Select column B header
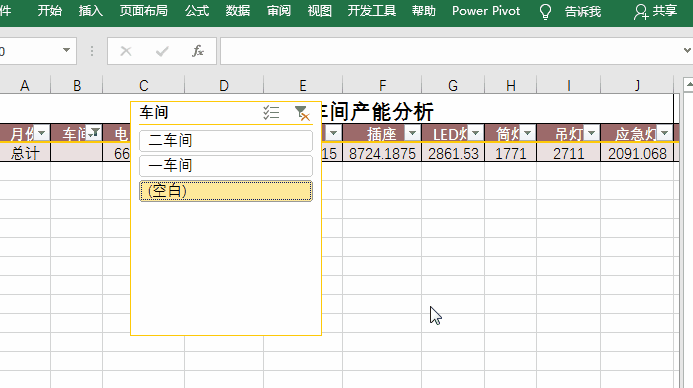This screenshot has width=693, height=388. pos(77,85)
